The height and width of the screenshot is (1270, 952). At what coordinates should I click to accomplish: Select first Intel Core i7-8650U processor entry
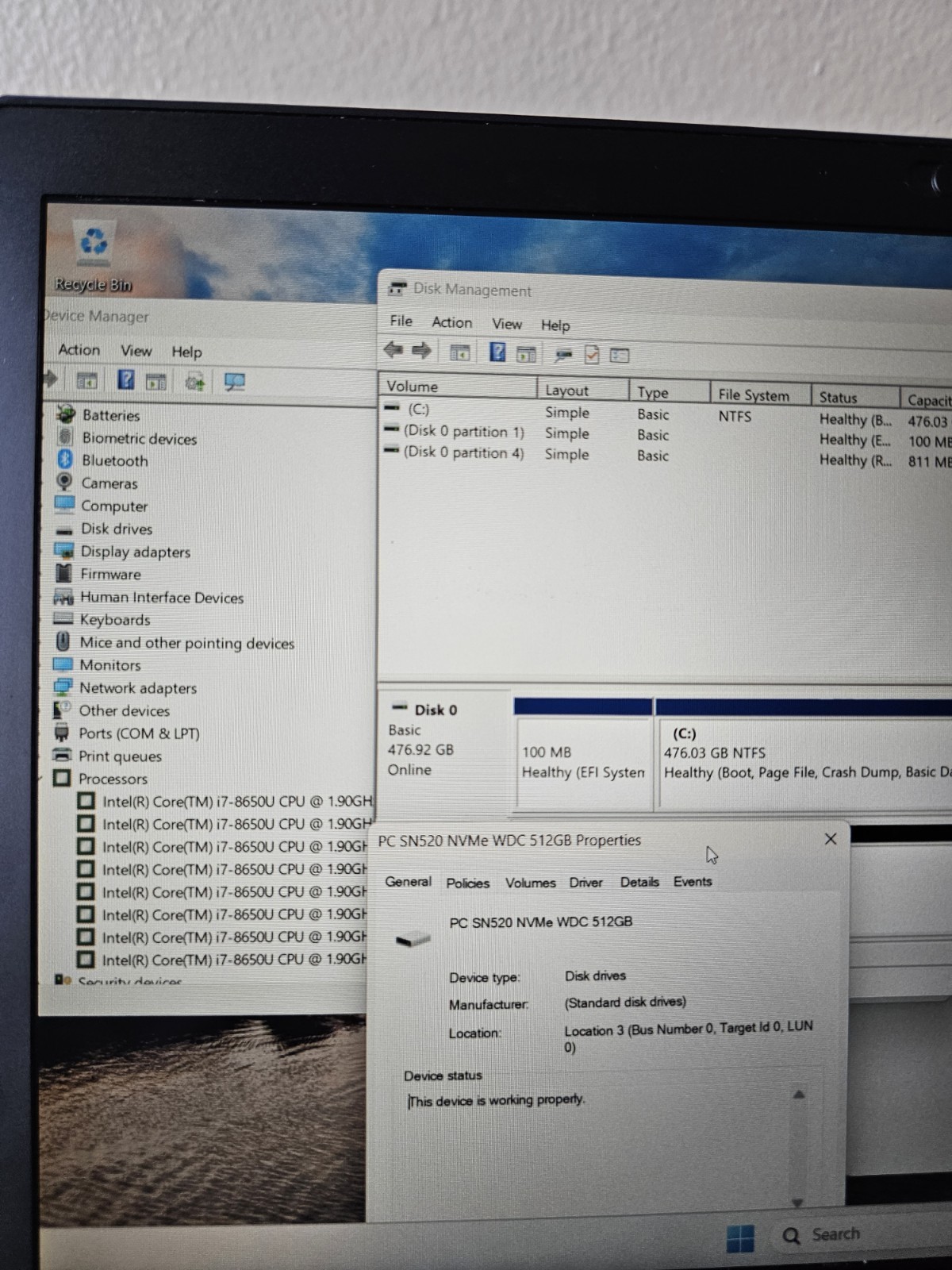(225, 802)
